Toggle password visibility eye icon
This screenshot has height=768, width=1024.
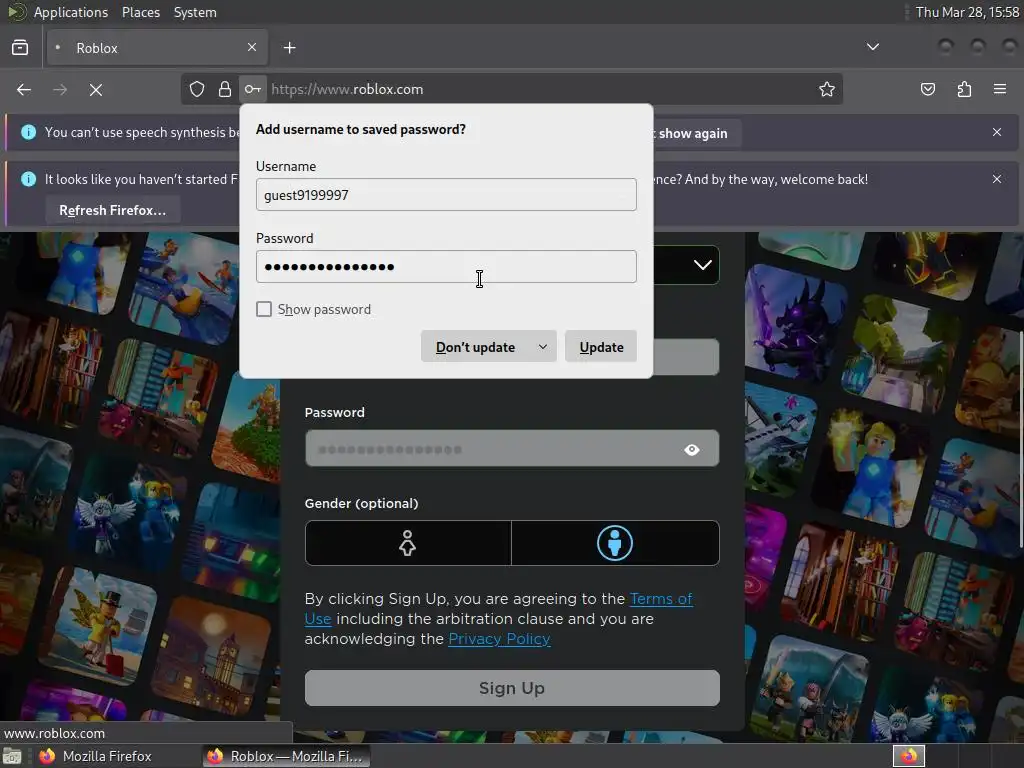click(692, 449)
